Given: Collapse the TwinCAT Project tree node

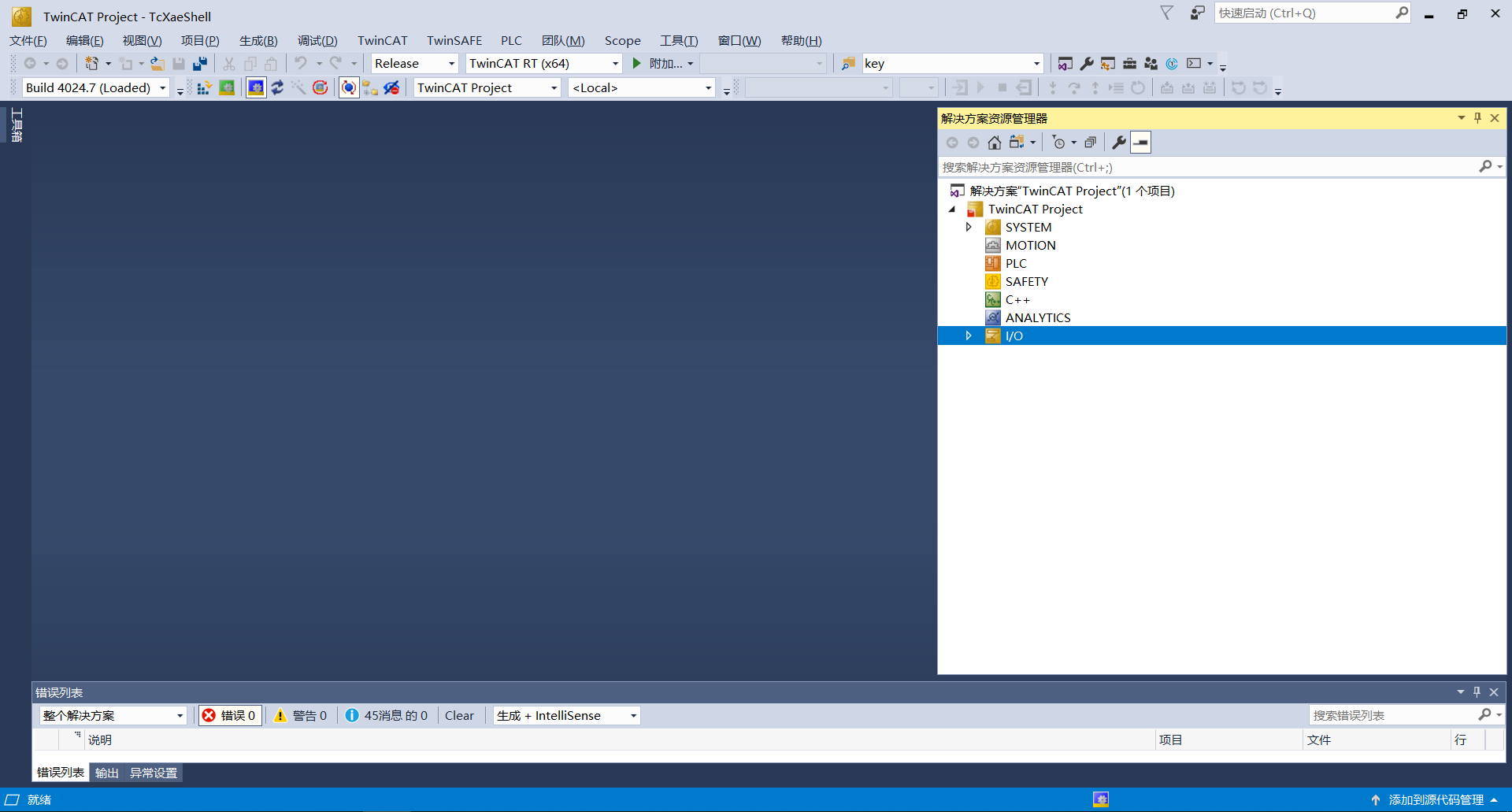Looking at the screenshot, I should 952,209.
